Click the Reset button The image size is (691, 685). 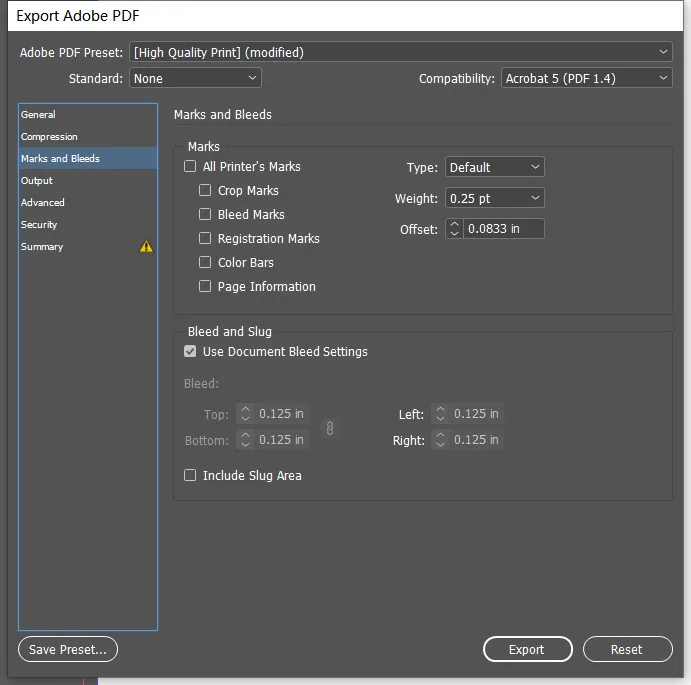coord(628,649)
